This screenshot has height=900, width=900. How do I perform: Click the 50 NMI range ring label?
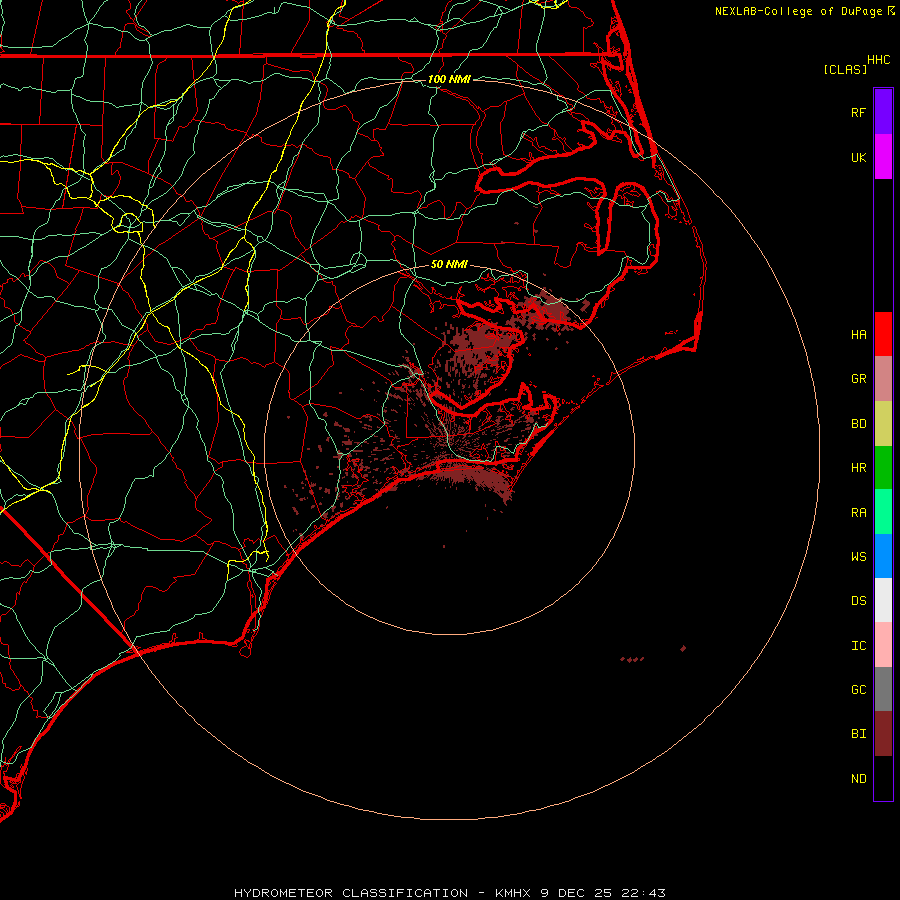[449, 264]
